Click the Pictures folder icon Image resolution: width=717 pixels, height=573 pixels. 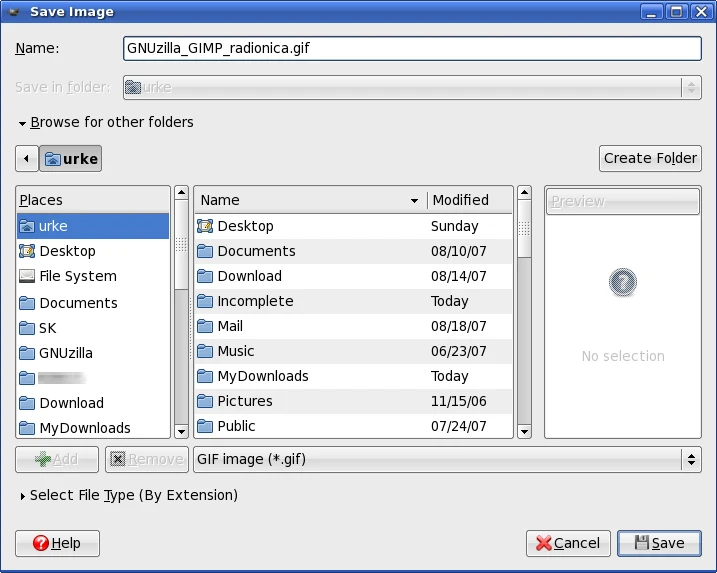205,401
